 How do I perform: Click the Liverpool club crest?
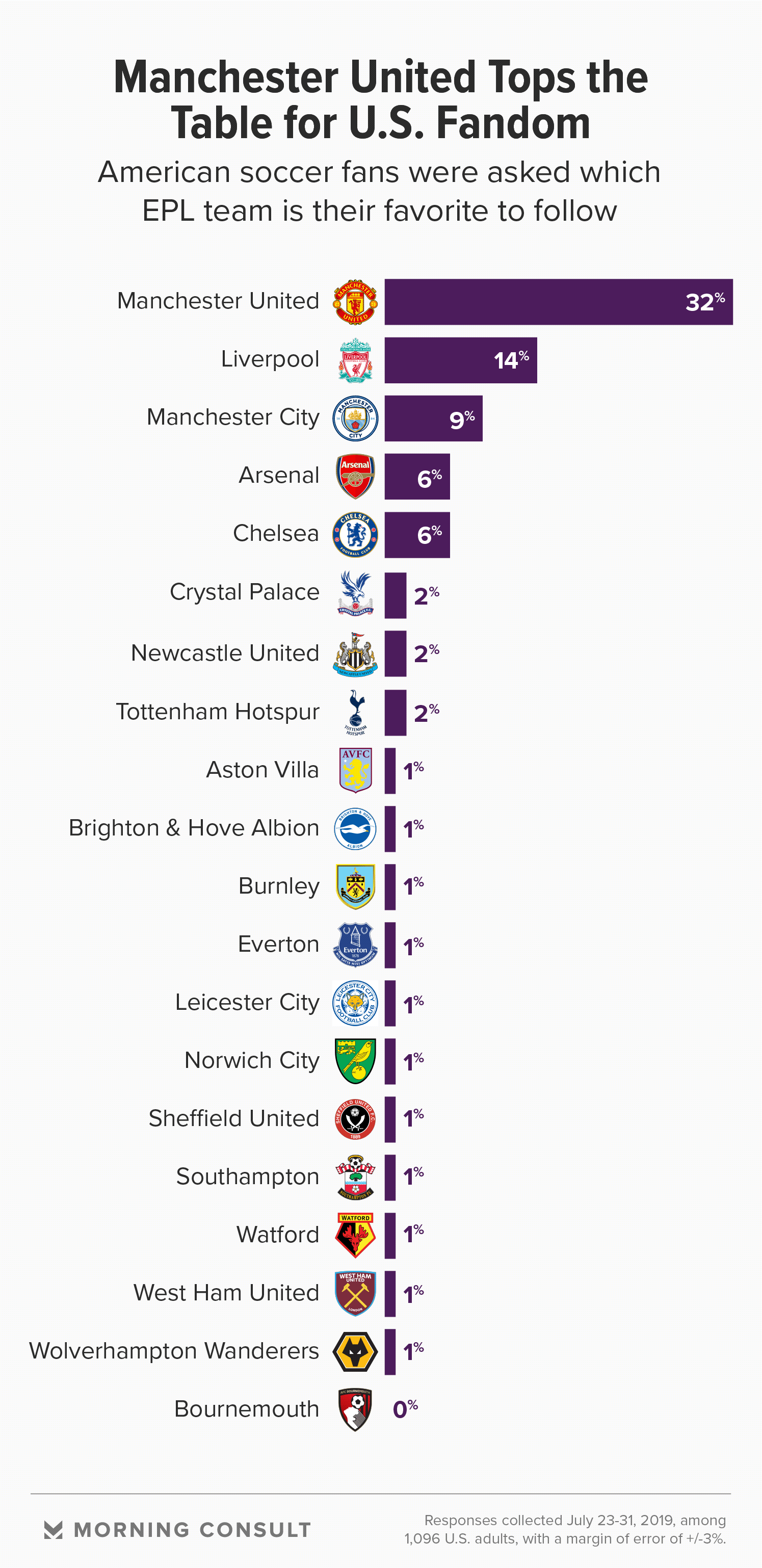355,360
